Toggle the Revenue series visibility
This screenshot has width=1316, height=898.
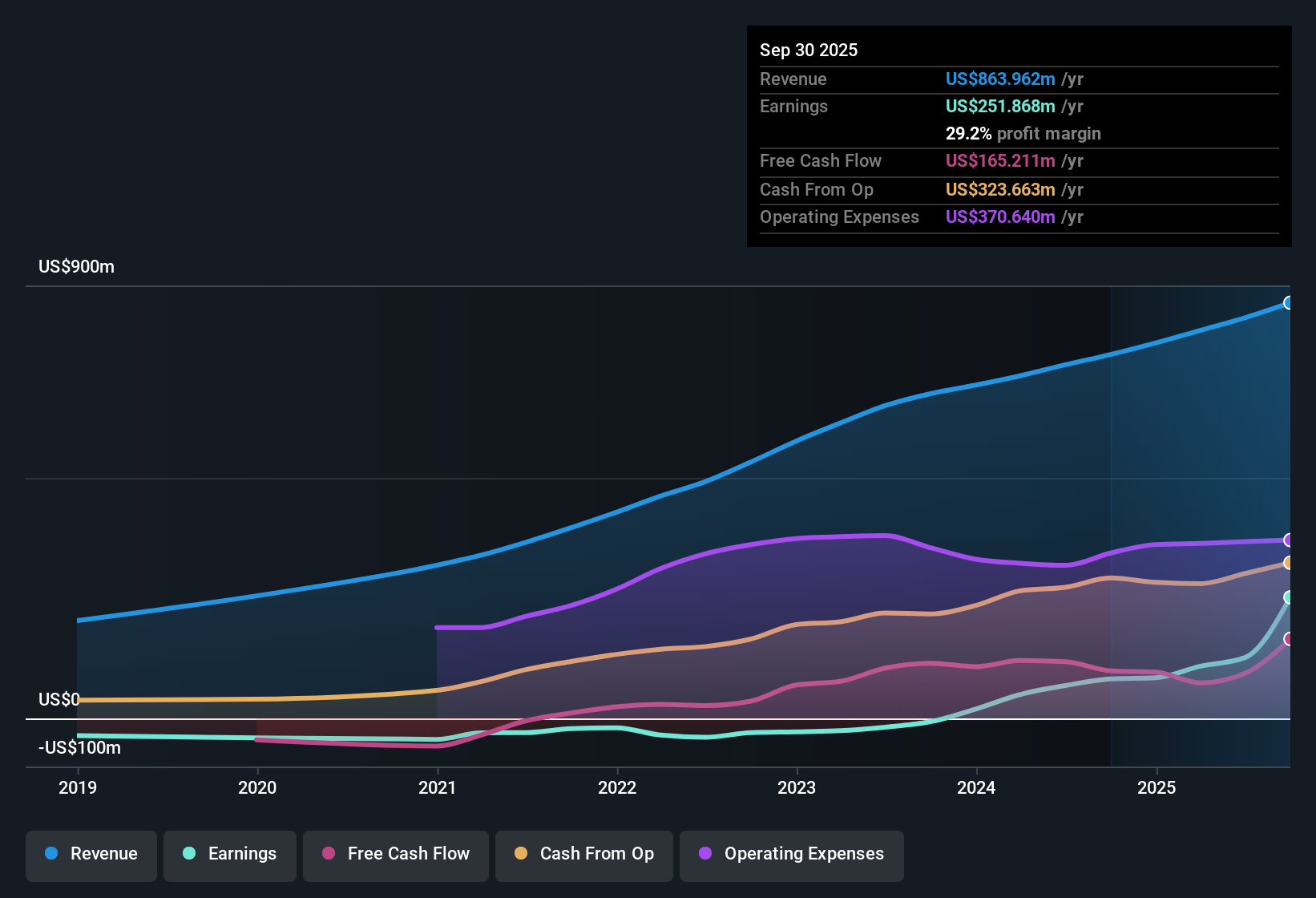[91, 854]
